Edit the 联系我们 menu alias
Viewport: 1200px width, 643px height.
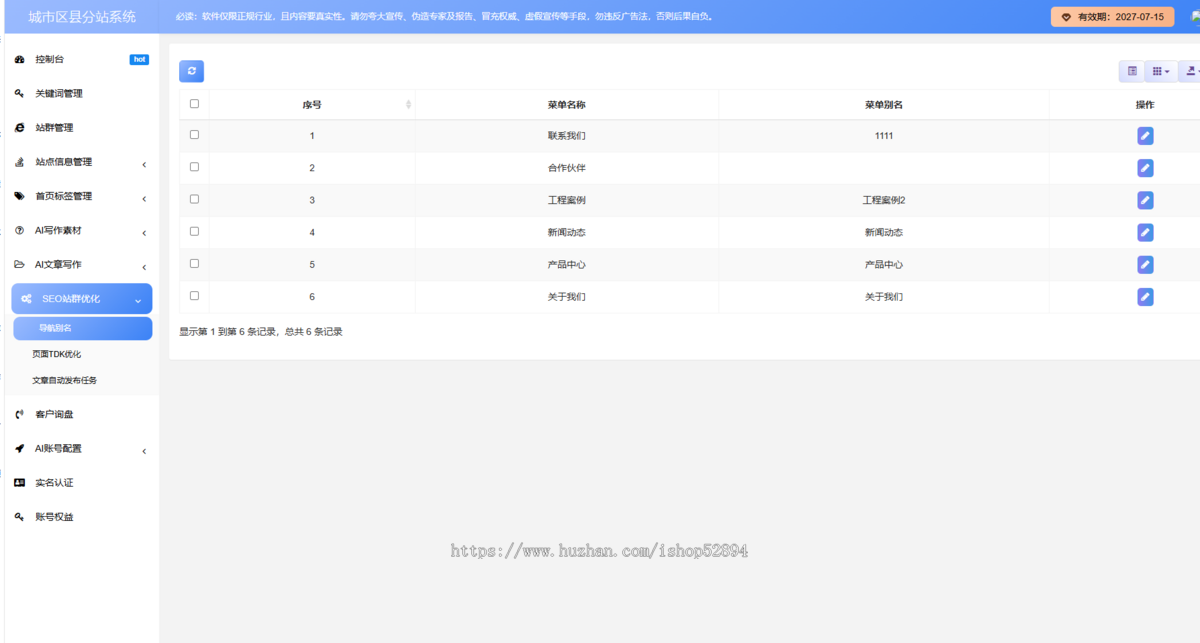coord(1145,136)
